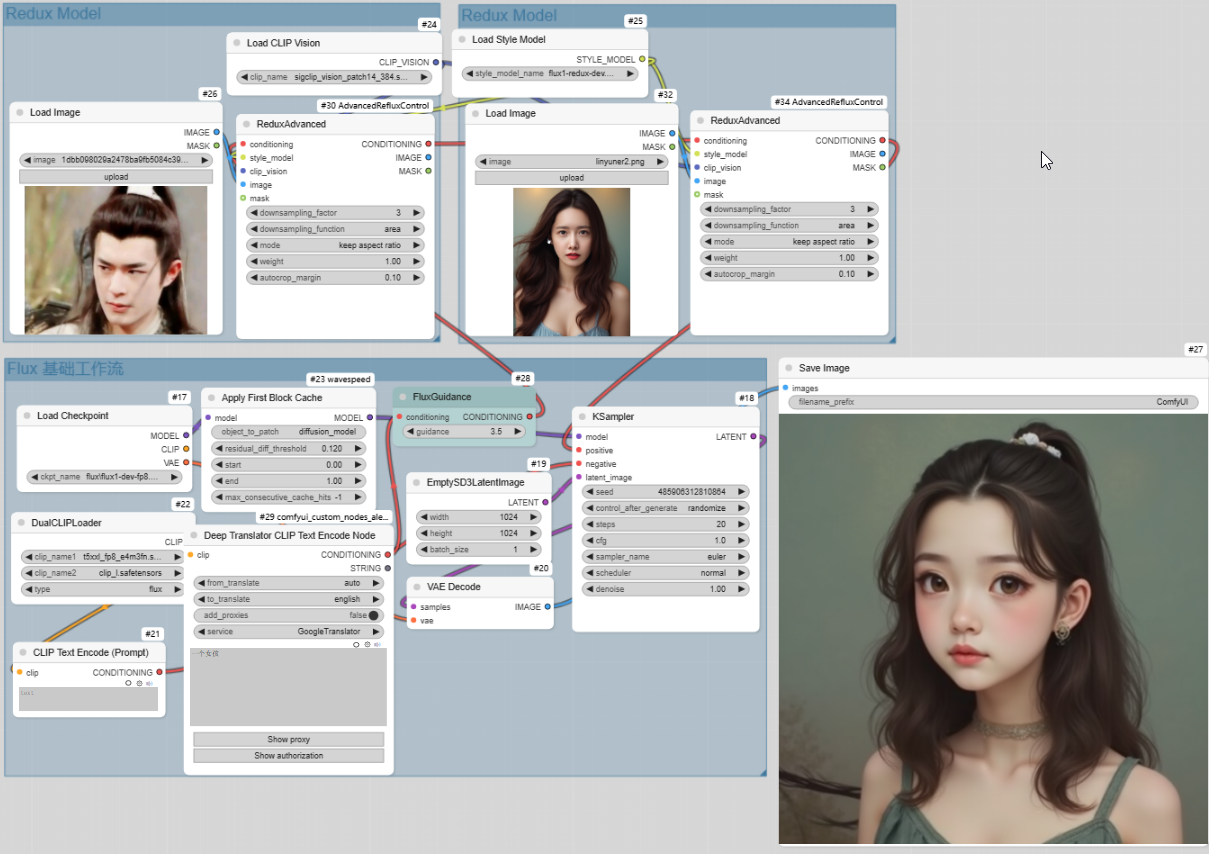
Task: Collapse the DualCLIPLoader node dot
Action: click(21, 522)
